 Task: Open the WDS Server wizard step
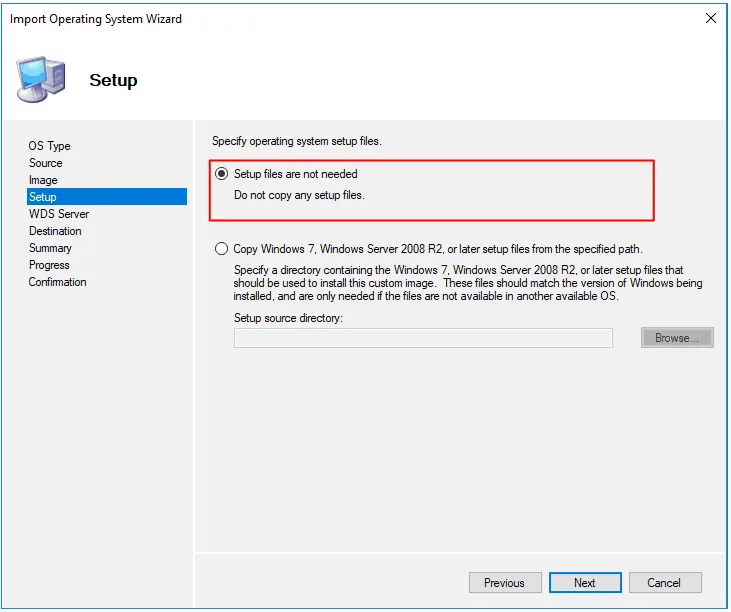59,214
